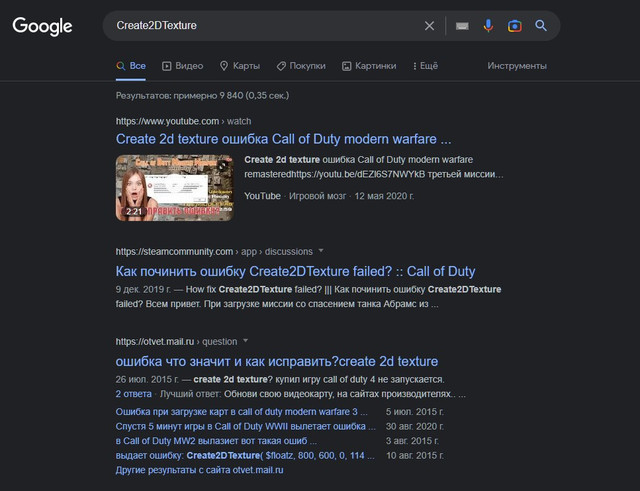Start voice search with the microphone icon
The width and height of the screenshot is (640, 491).
(488, 26)
